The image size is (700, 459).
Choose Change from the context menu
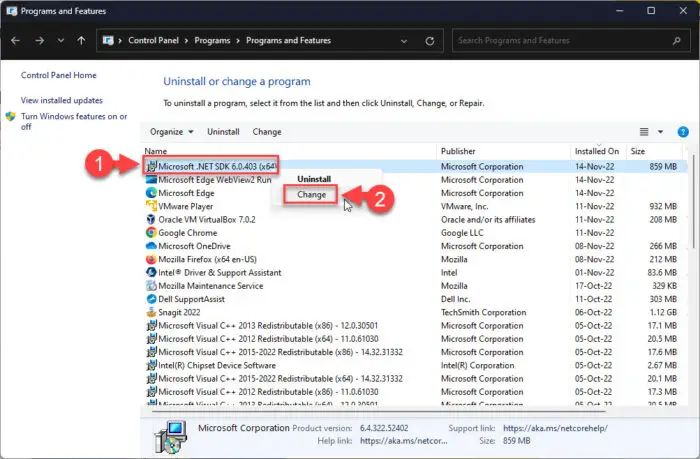pos(311,195)
